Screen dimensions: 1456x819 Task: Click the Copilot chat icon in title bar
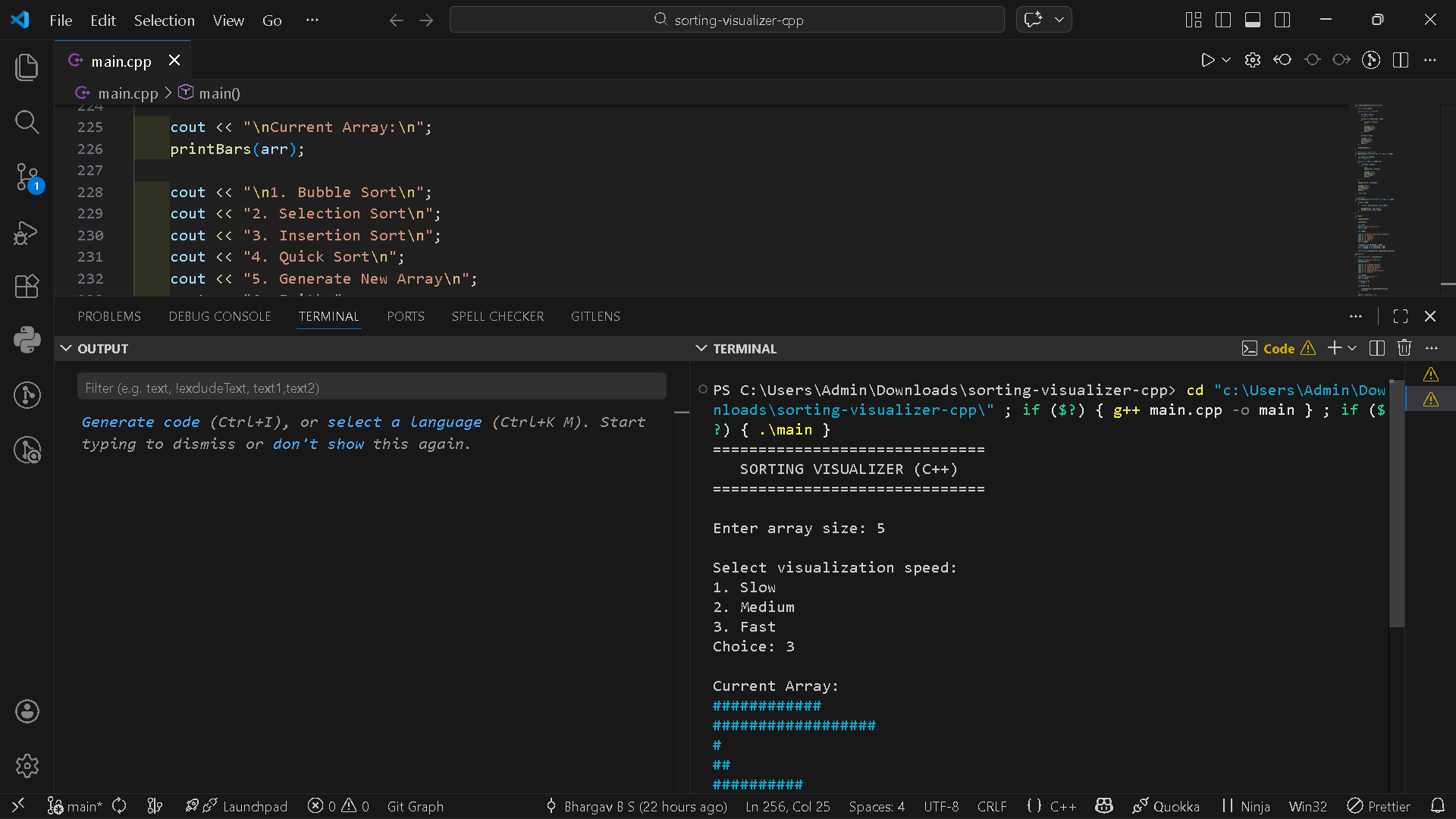coord(1033,20)
